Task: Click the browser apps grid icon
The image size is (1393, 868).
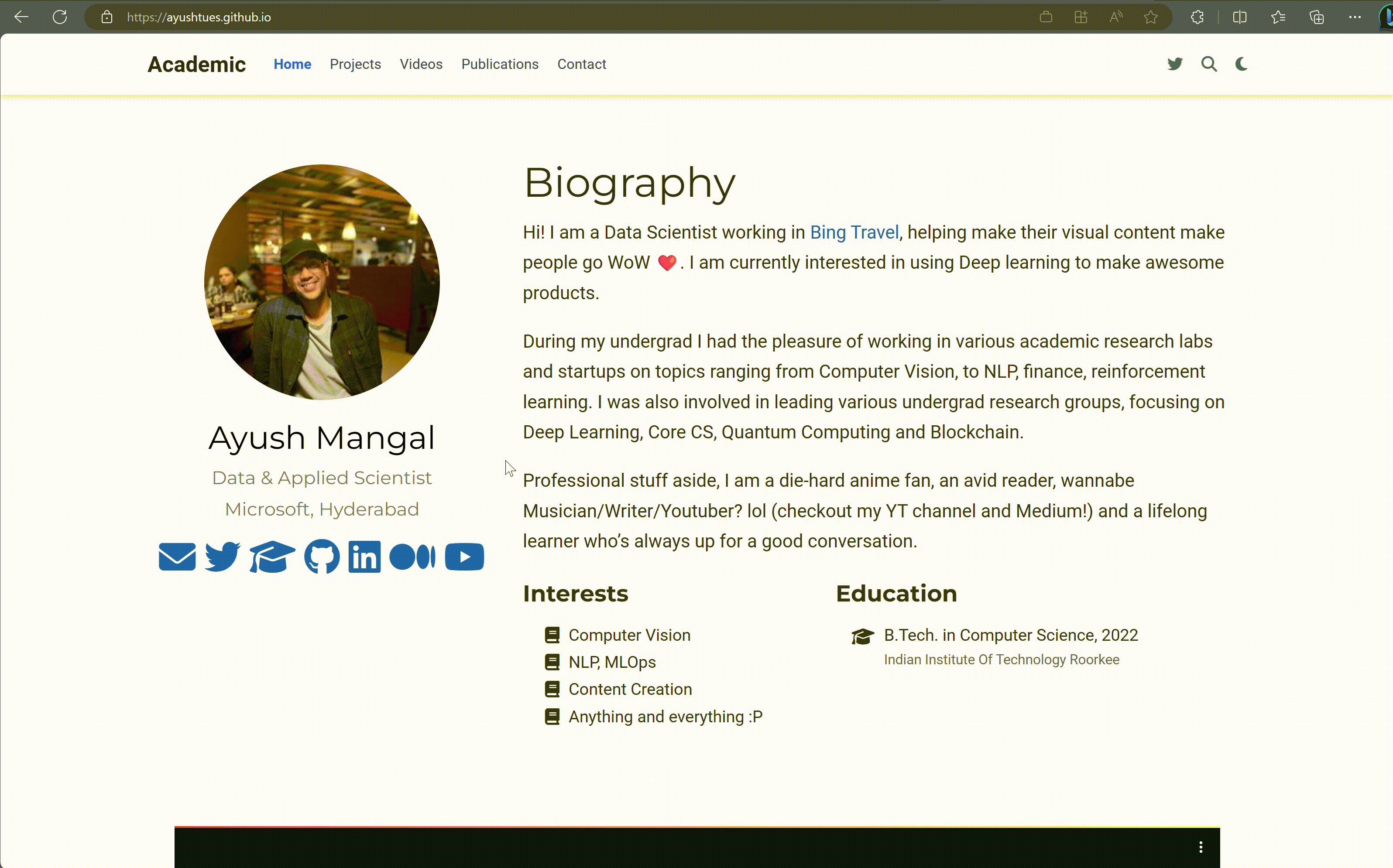Action: click(1081, 17)
